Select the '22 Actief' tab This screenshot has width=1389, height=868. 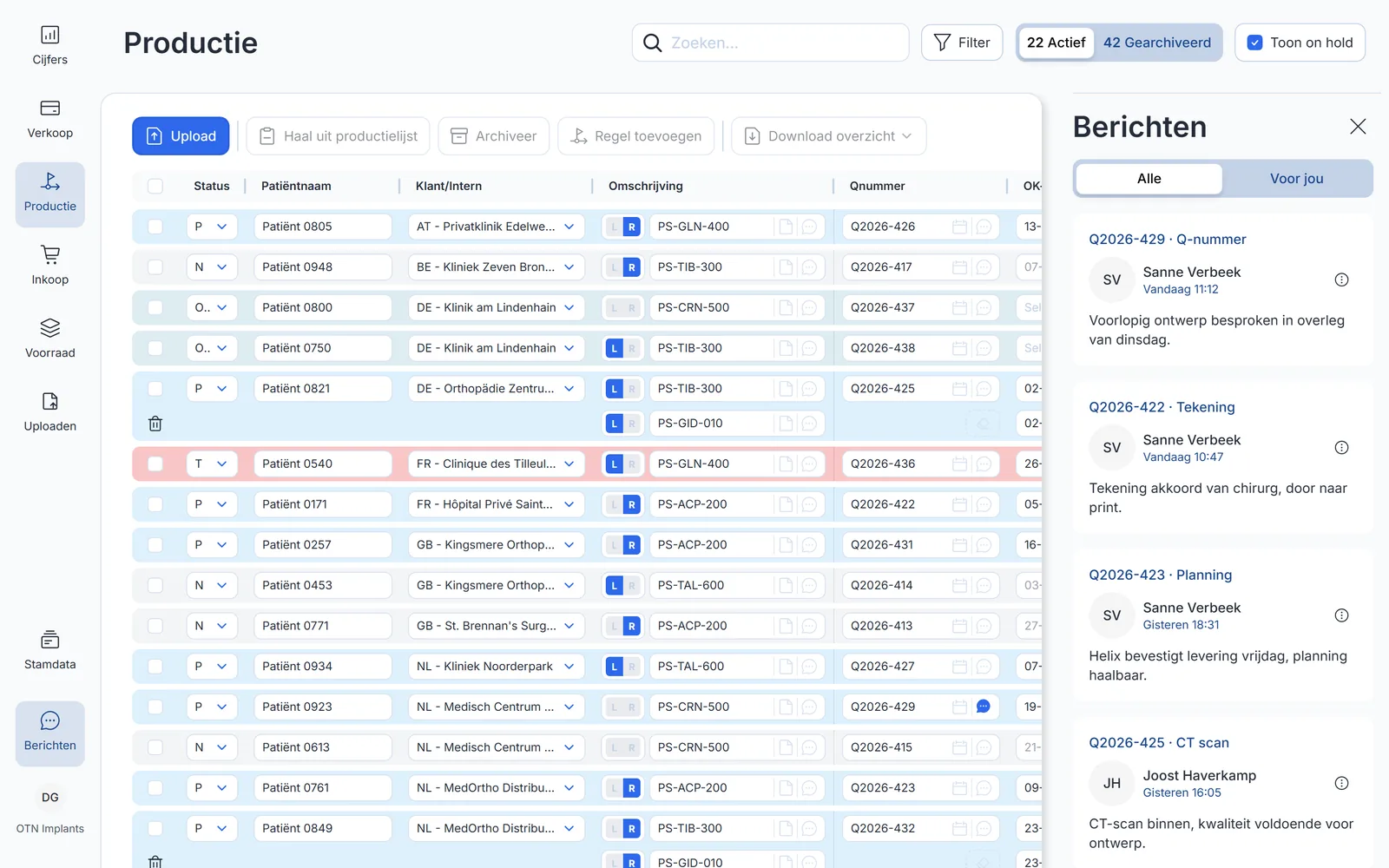click(1056, 43)
